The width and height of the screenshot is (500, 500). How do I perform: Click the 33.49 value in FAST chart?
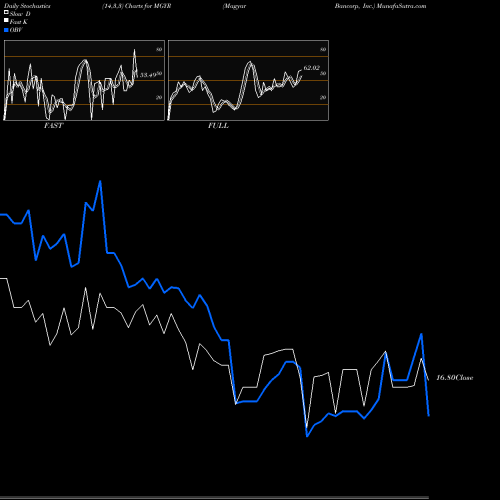pos(148,75)
